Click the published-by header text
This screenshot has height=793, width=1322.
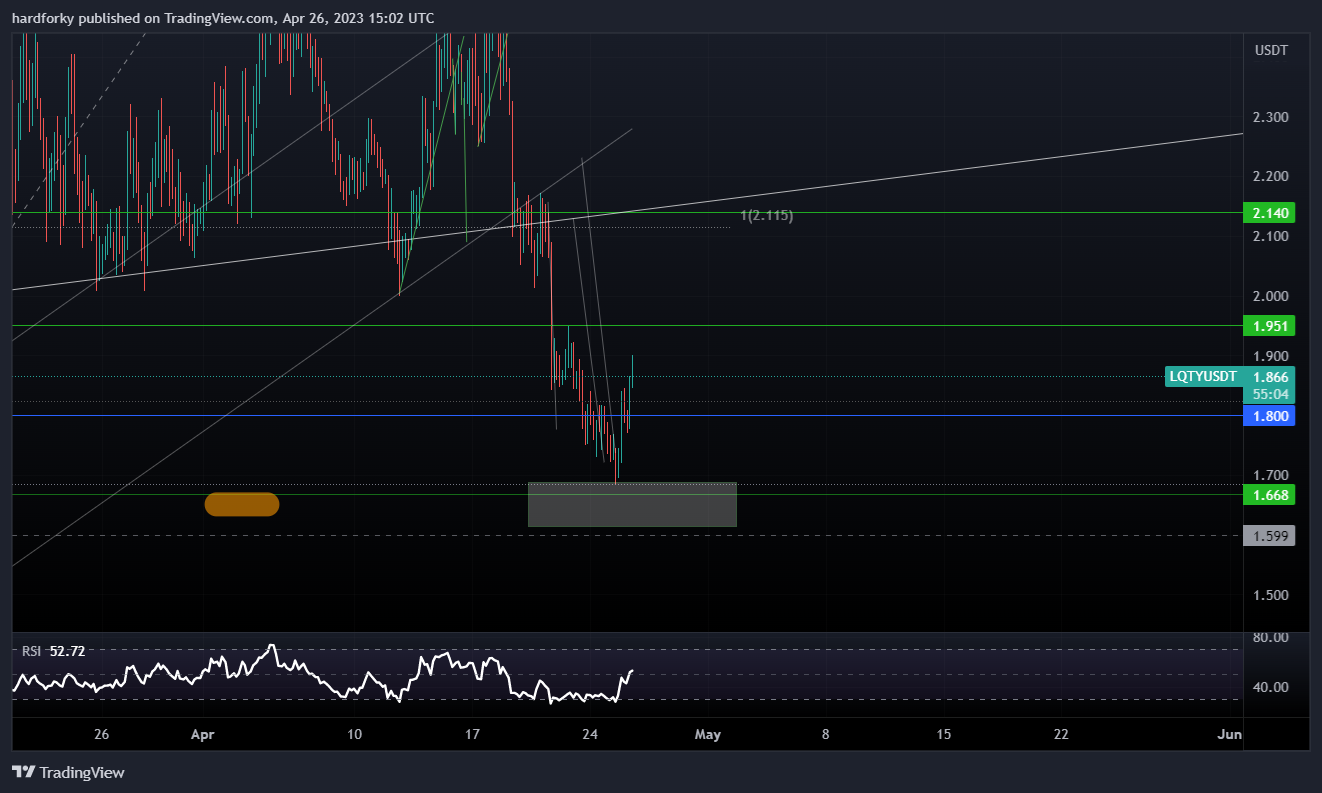click(223, 18)
